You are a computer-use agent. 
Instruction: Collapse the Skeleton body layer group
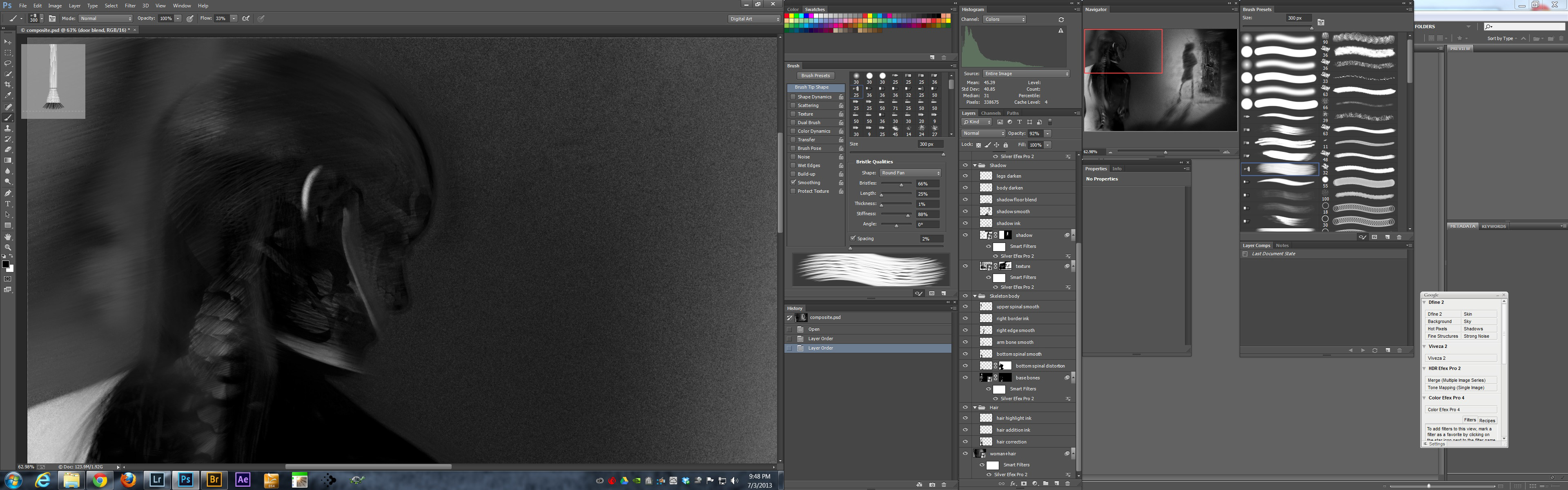coord(975,296)
